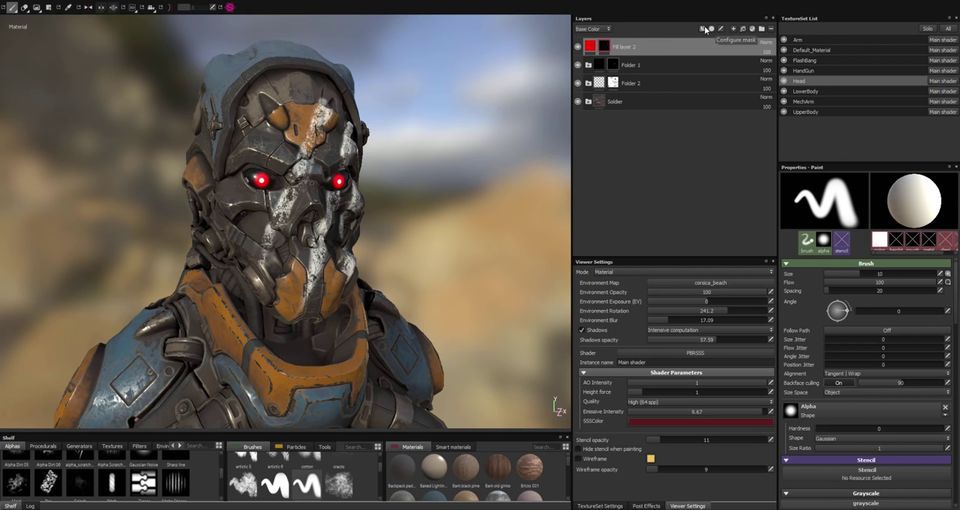The image size is (960, 510).
Task: Click the alpha icon beside the brush icon
Action: point(824,243)
